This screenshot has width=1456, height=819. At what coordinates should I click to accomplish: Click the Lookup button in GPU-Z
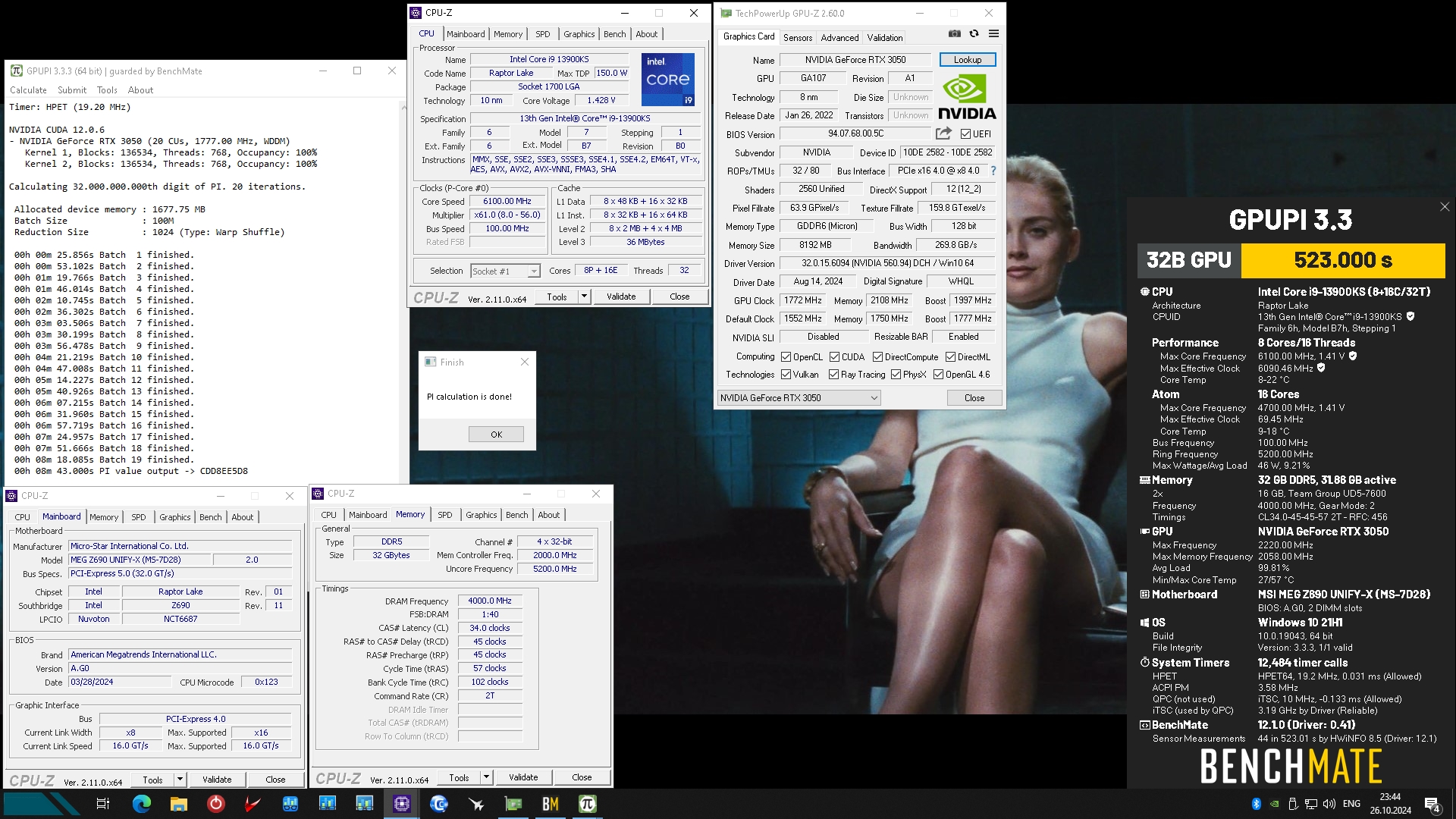tap(968, 60)
